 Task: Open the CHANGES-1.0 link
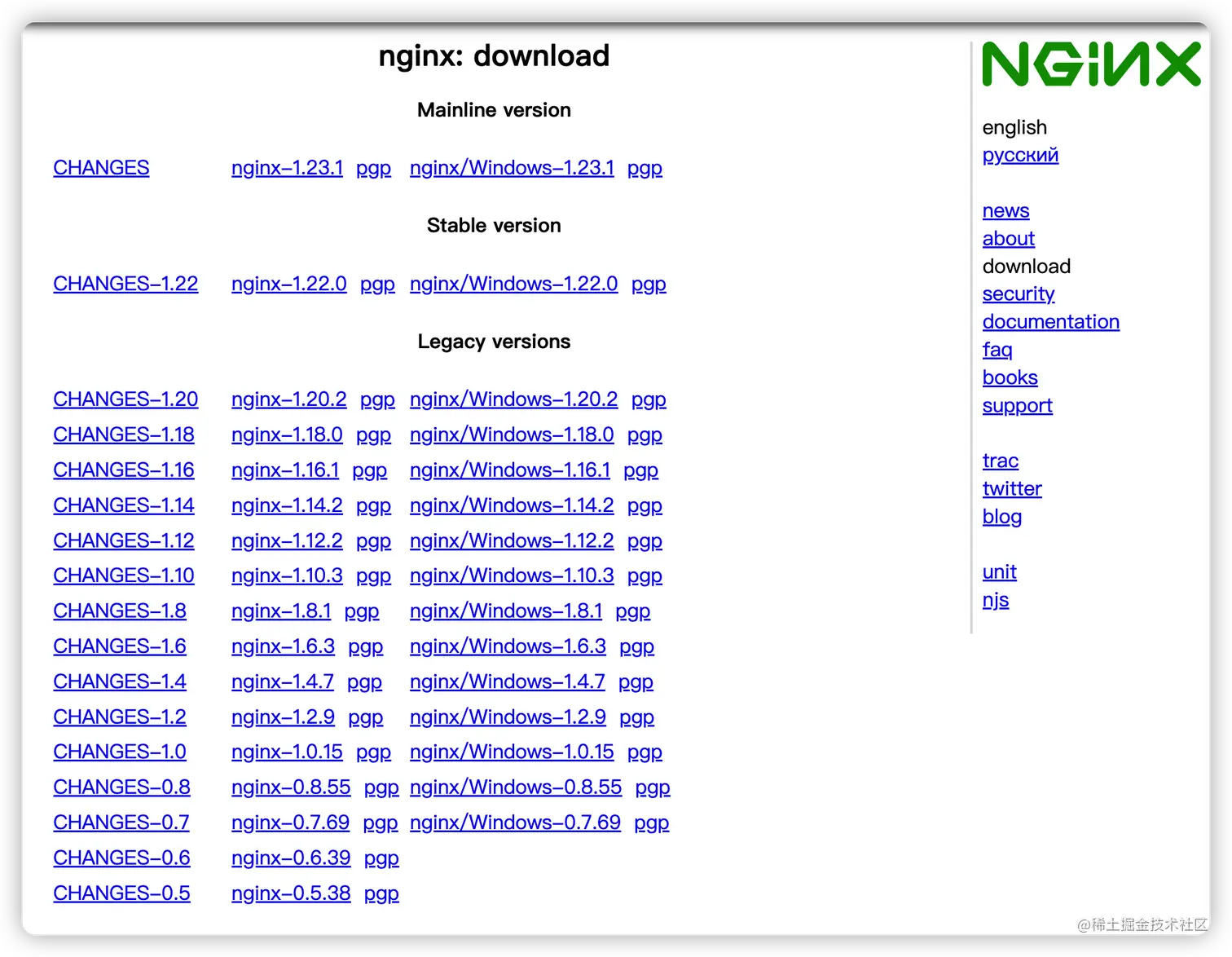coord(120,752)
